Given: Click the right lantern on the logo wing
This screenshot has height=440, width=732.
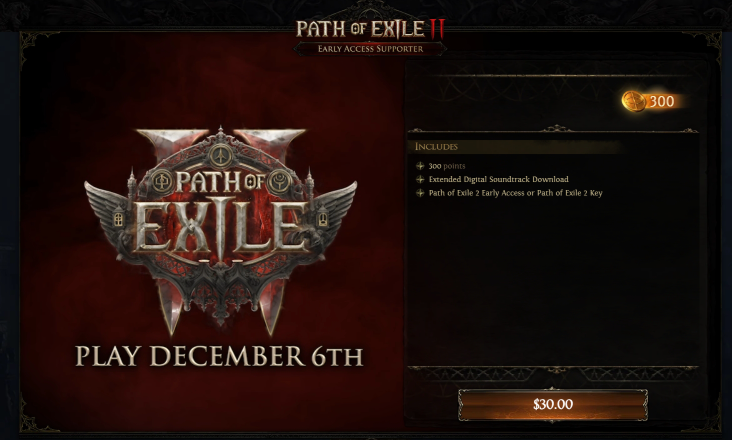Looking at the screenshot, I should tap(323, 218).
